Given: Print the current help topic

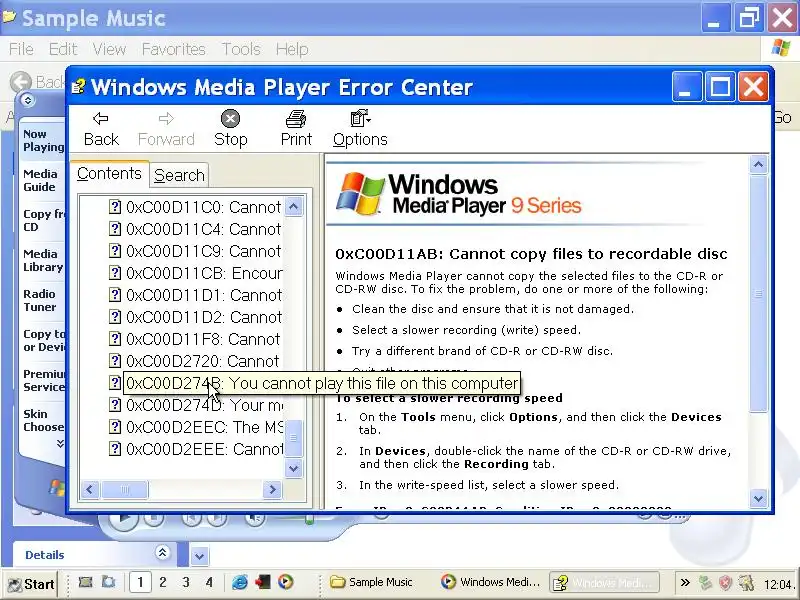Looking at the screenshot, I should (296, 130).
